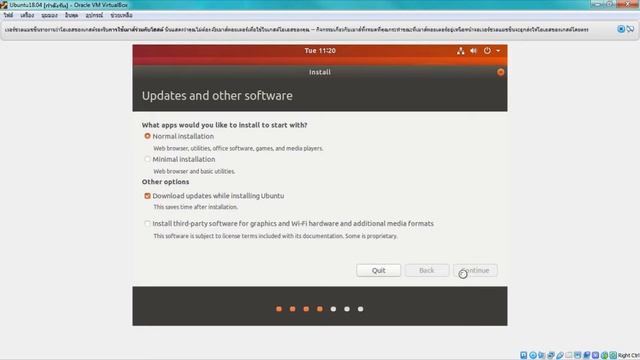The height and width of the screenshot is (360, 640).
Task: Open the Tue 11:20 clock menu
Action: point(320,51)
